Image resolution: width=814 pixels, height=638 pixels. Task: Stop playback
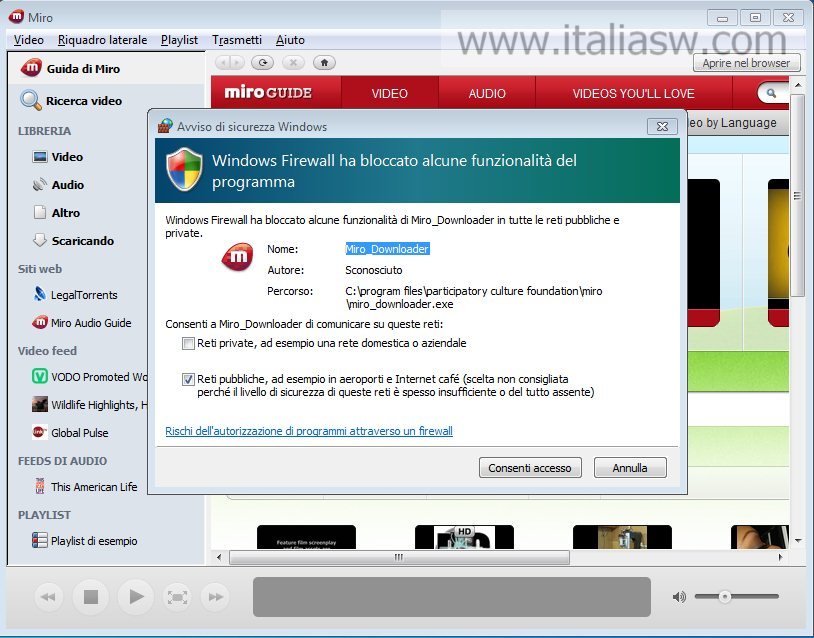pyautogui.click(x=91, y=597)
